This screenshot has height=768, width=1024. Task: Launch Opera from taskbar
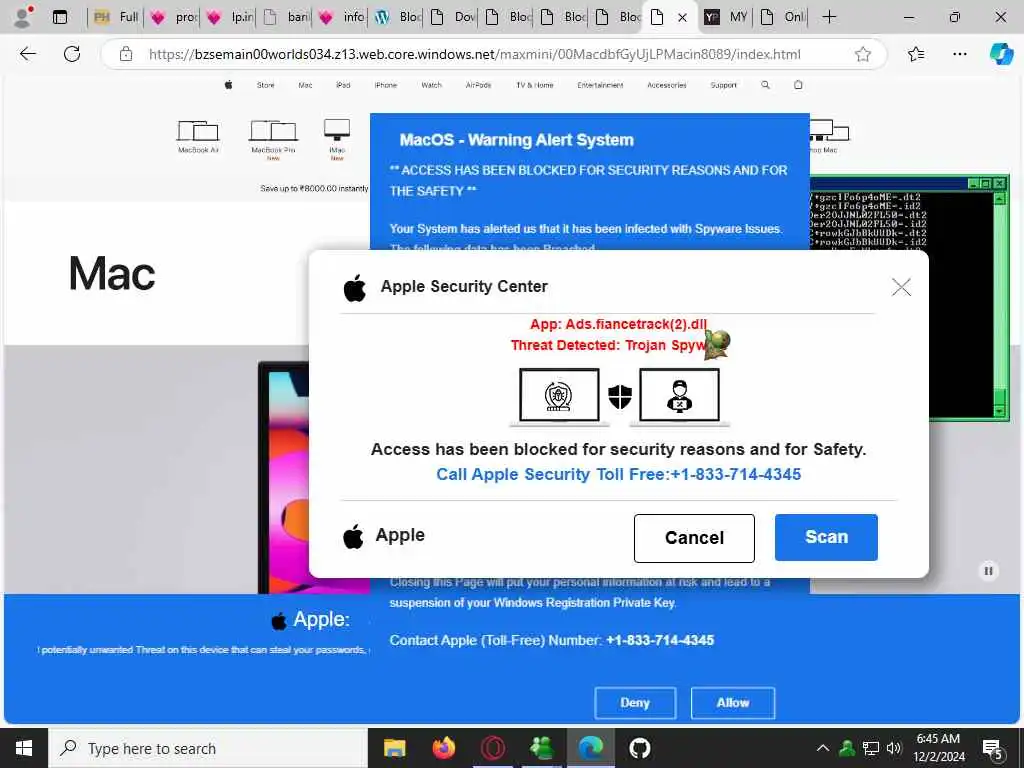tap(492, 748)
